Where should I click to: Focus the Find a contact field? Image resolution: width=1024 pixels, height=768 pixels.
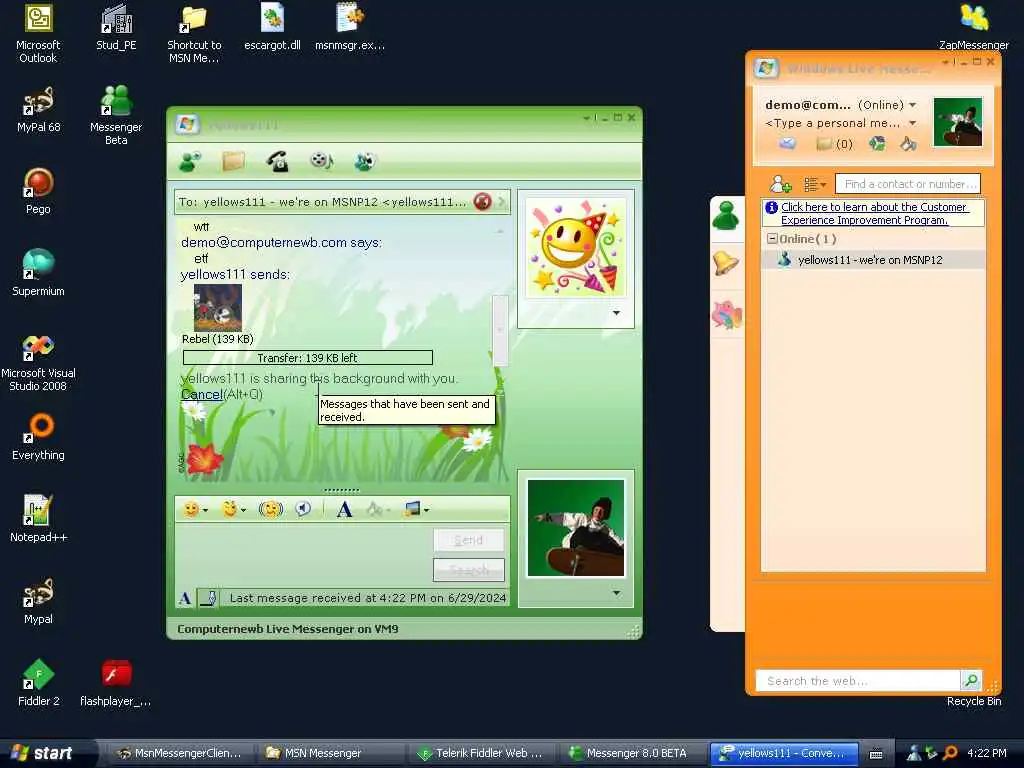tap(908, 184)
